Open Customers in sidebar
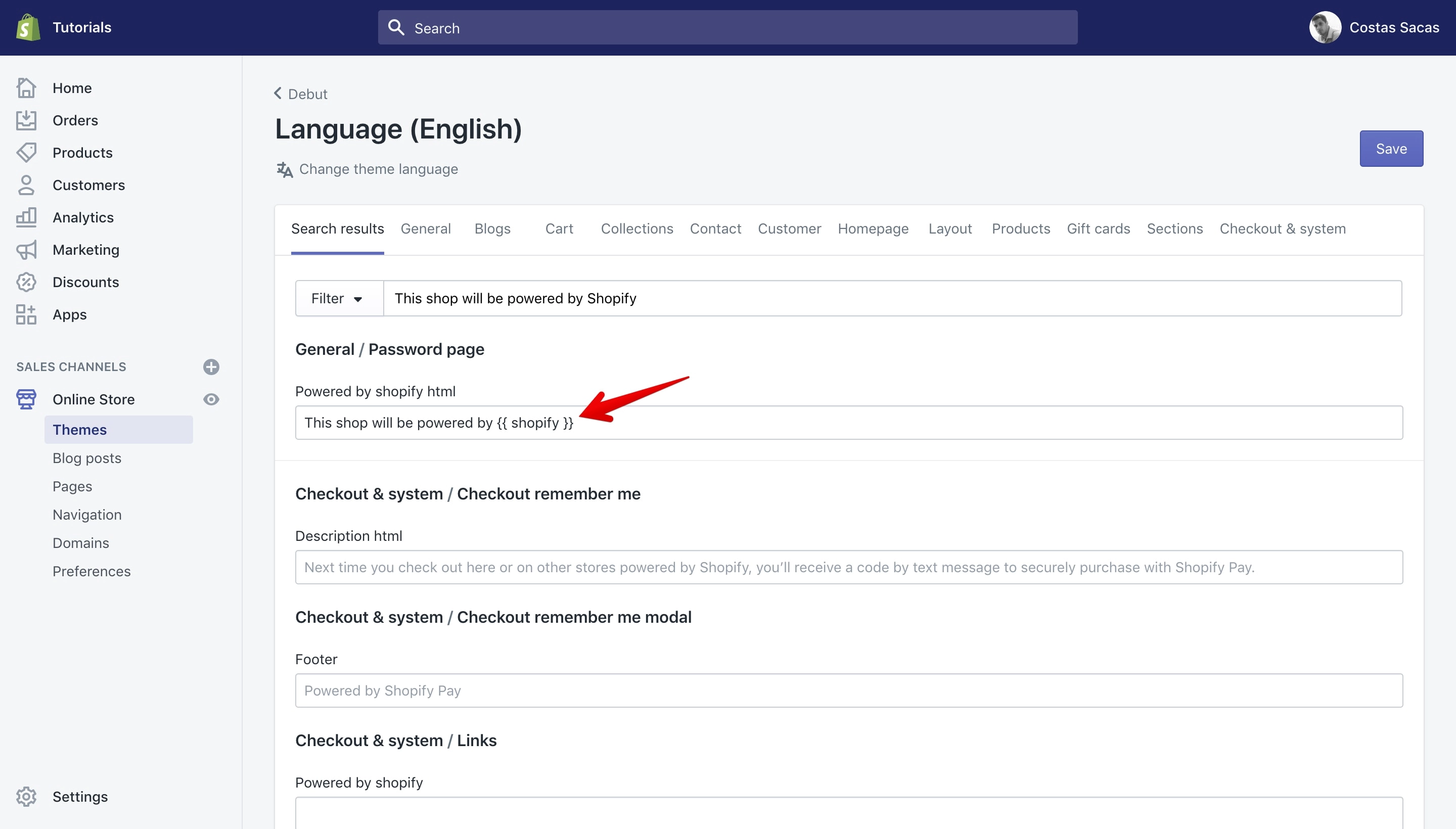This screenshot has height=829, width=1456. coord(88,185)
